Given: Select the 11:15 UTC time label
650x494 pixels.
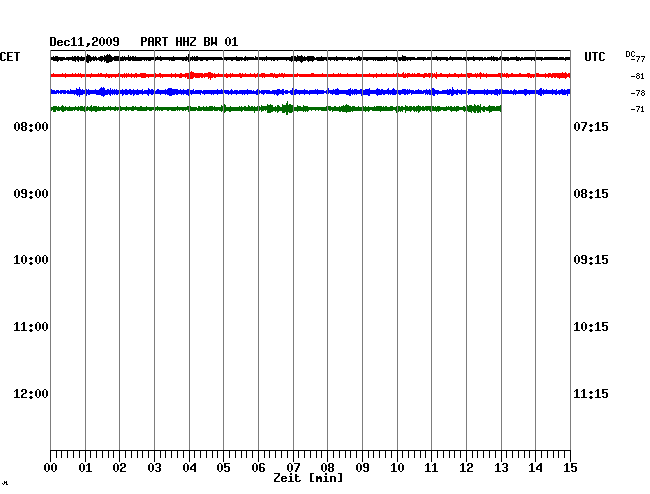Looking at the screenshot, I should [591, 394].
